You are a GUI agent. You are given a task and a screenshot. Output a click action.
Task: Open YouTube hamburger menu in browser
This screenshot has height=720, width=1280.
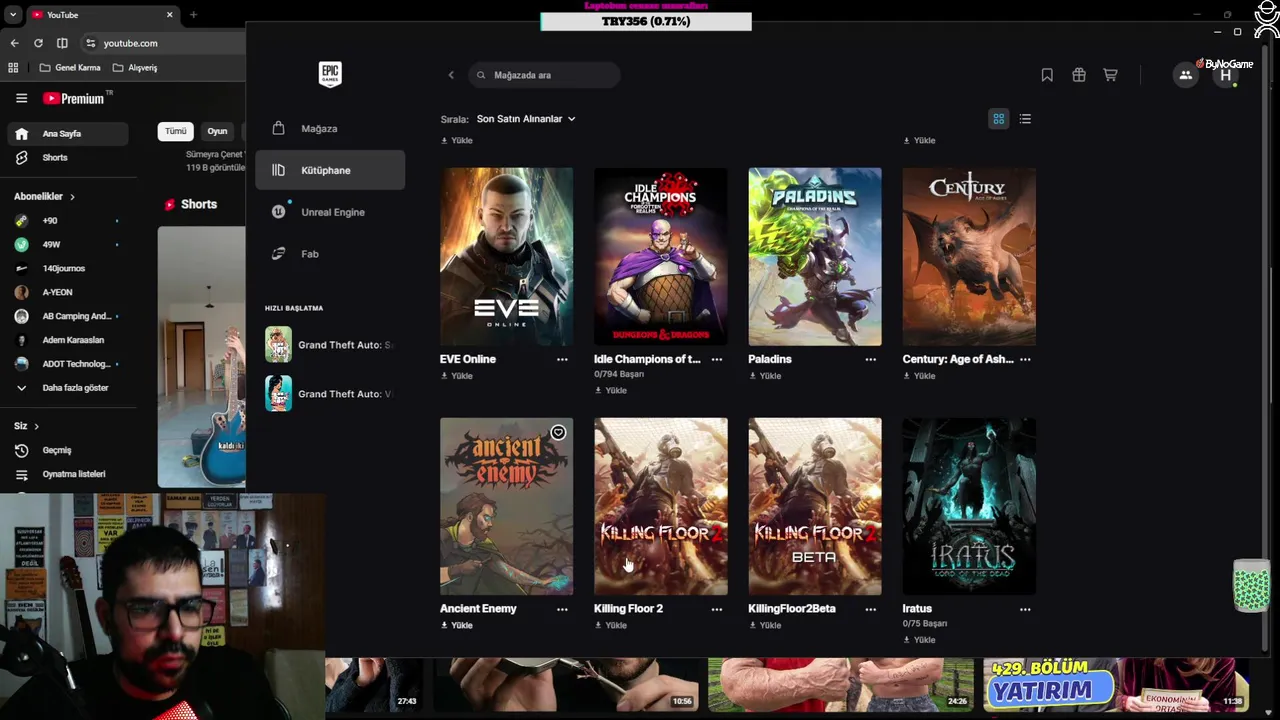click(x=21, y=98)
